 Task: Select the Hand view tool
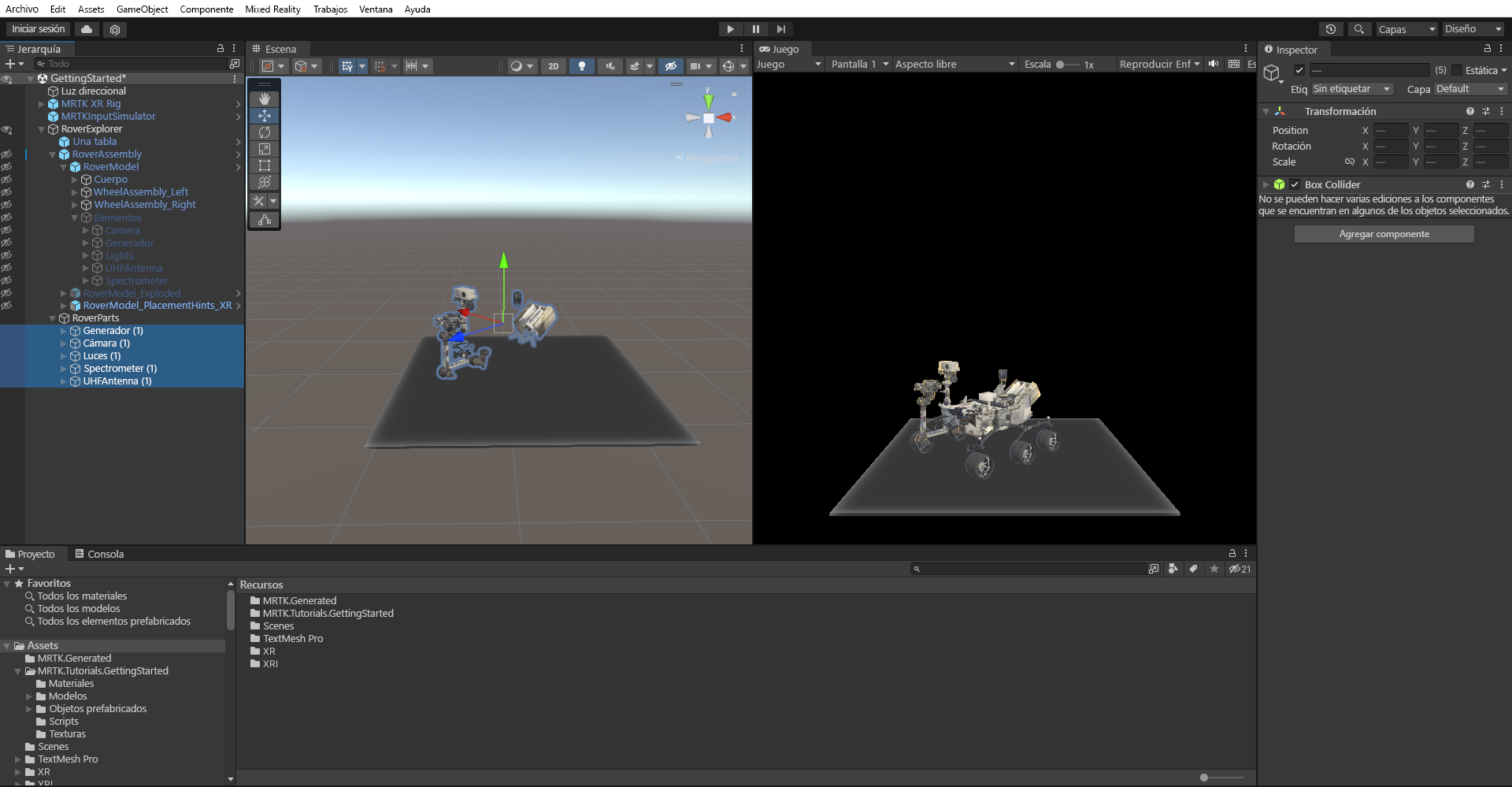click(x=265, y=99)
